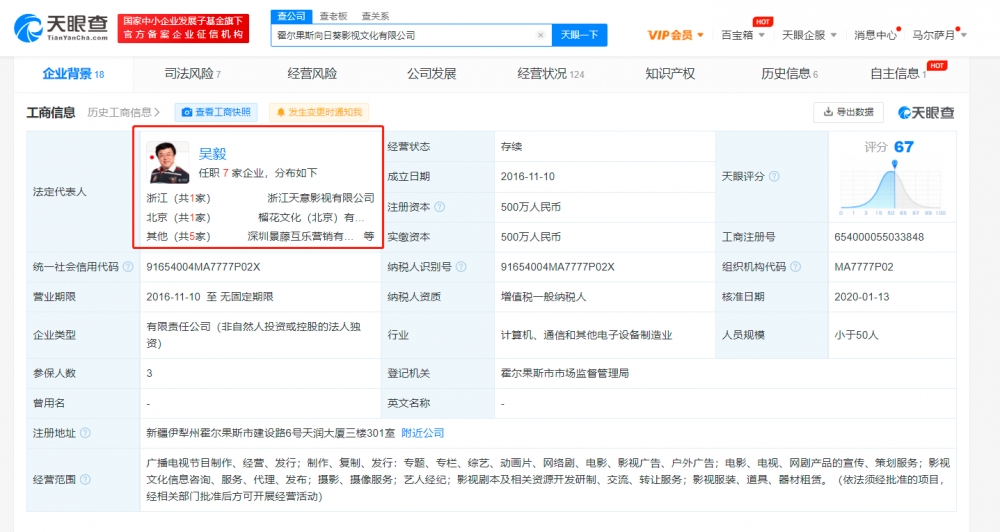This screenshot has height=532, width=1000.
Task: Click the 发生变更时通知我 button
Action: pos(319,112)
